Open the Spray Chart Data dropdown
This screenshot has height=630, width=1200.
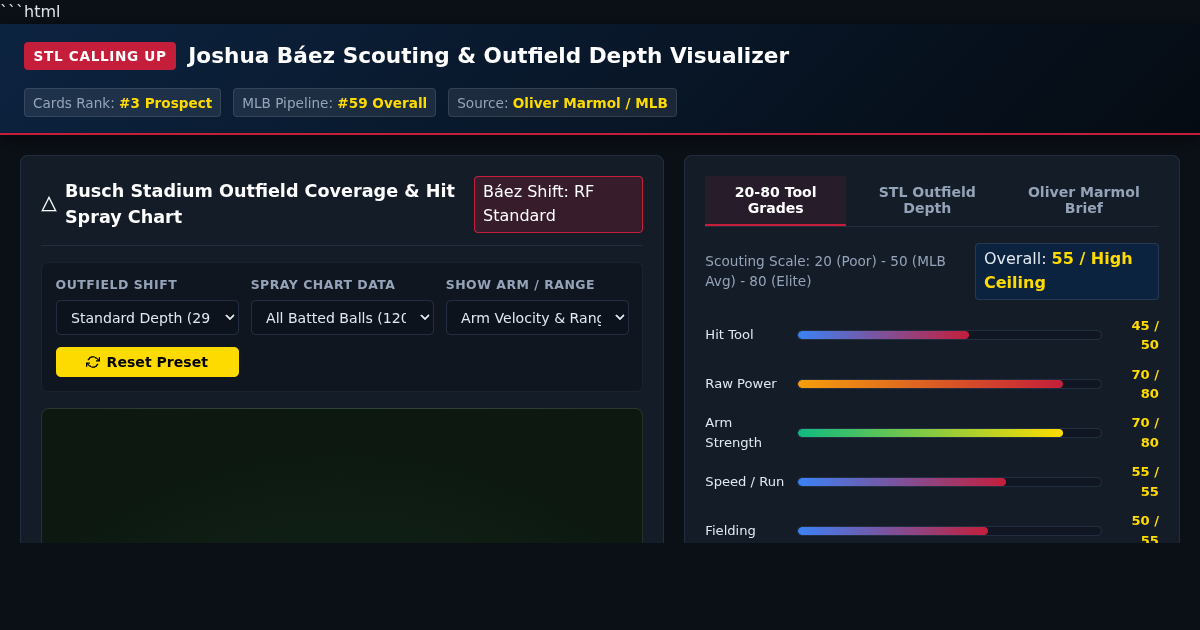click(x=342, y=318)
